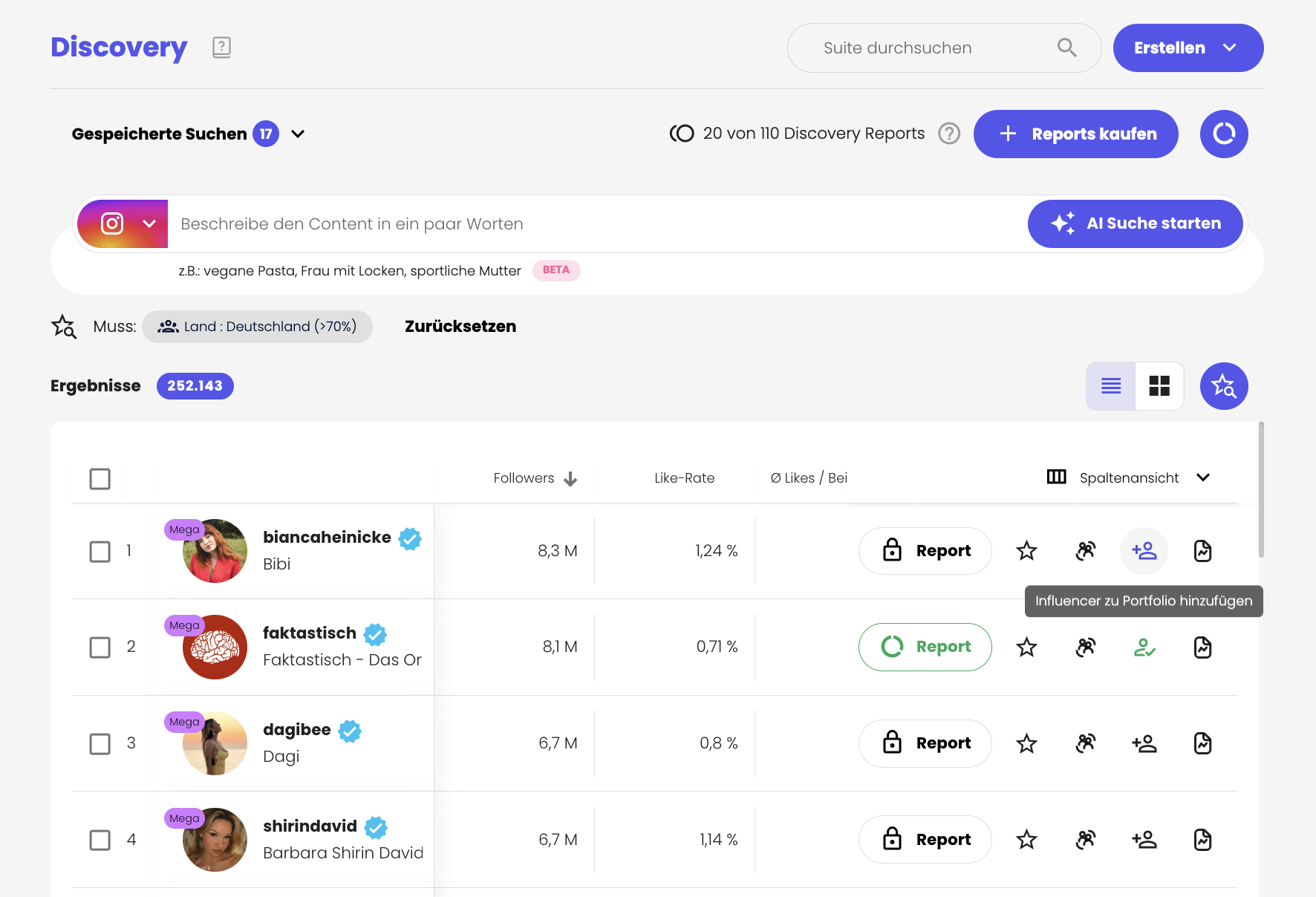This screenshot has width=1316, height=897.
Task: Open the Discovery help guide icon
Action: pyautogui.click(x=221, y=48)
